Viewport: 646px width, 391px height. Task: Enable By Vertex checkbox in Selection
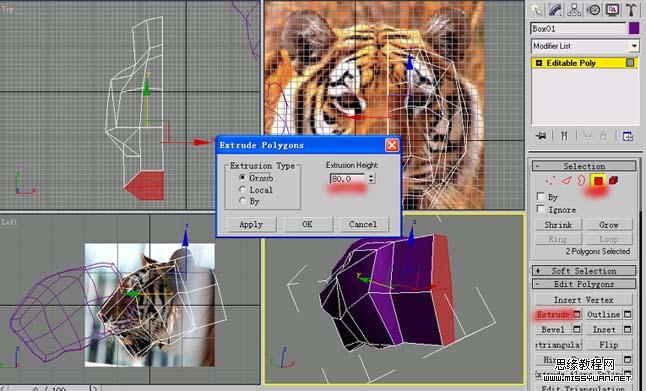click(x=540, y=196)
